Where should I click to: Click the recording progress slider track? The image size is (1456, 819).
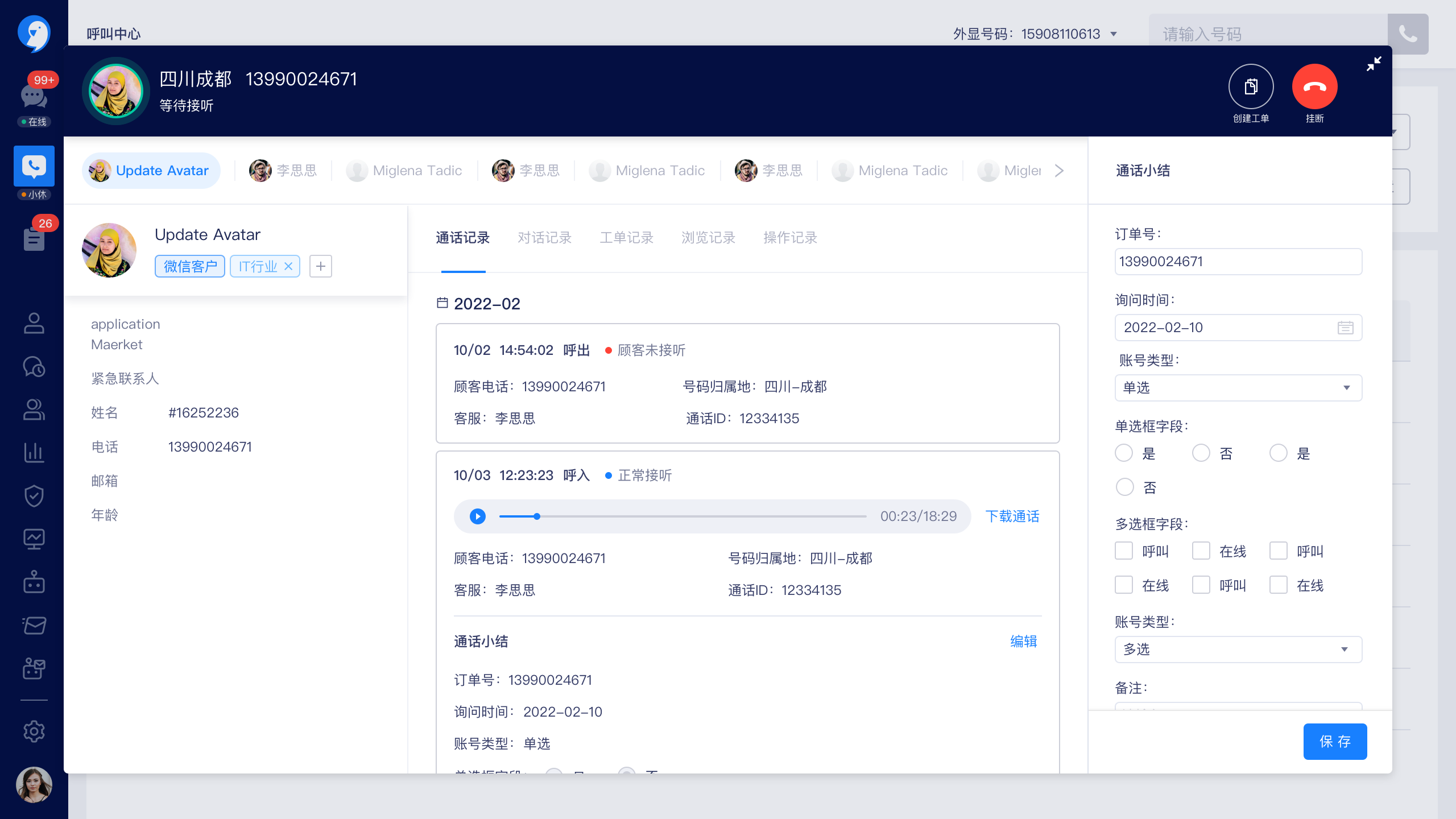tap(682, 516)
